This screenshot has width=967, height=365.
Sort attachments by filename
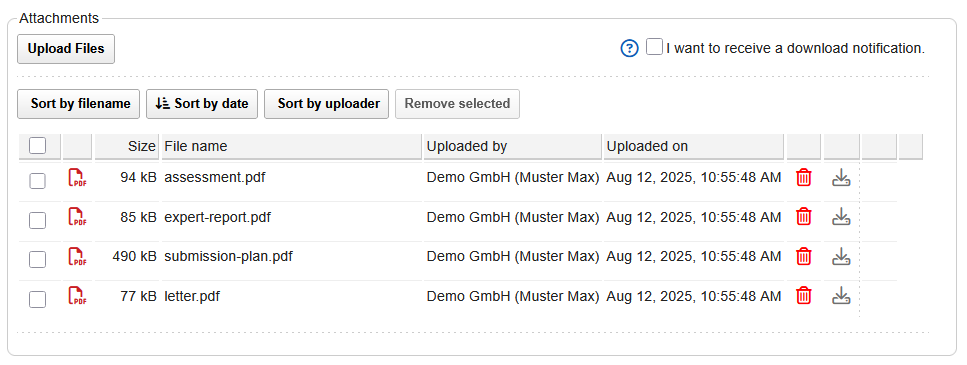pos(79,104)
